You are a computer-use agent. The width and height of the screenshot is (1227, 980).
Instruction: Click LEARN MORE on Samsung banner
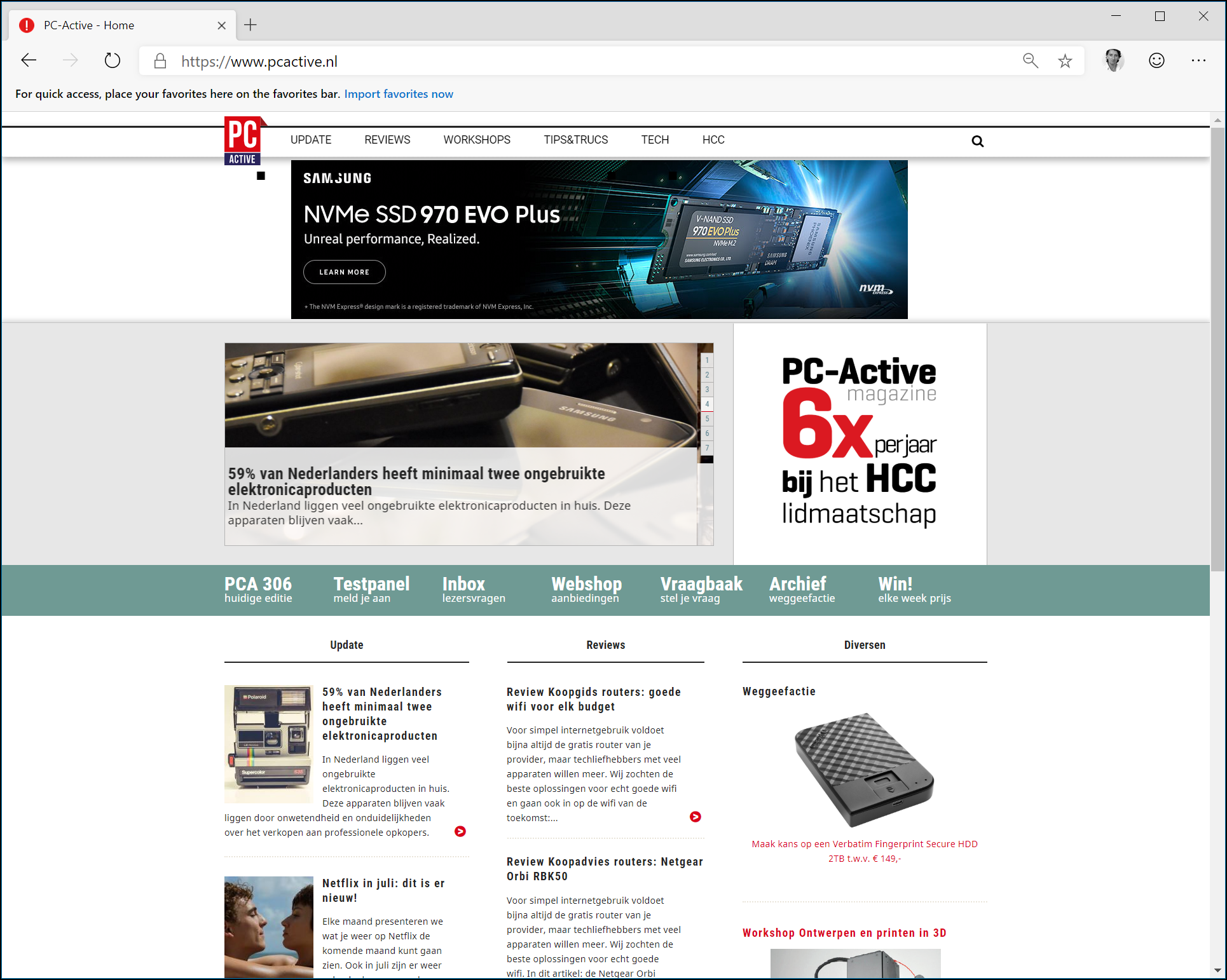345,272
